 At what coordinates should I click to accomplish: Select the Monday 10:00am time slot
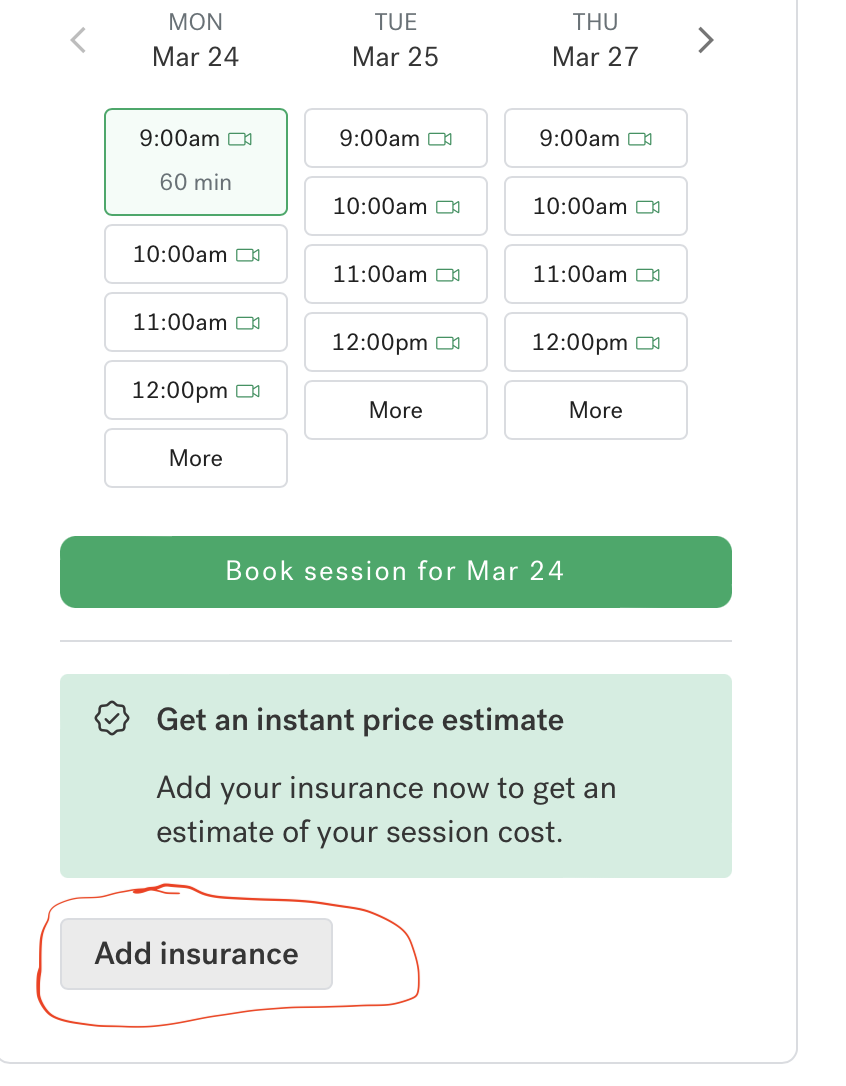[x=196, y=254]
